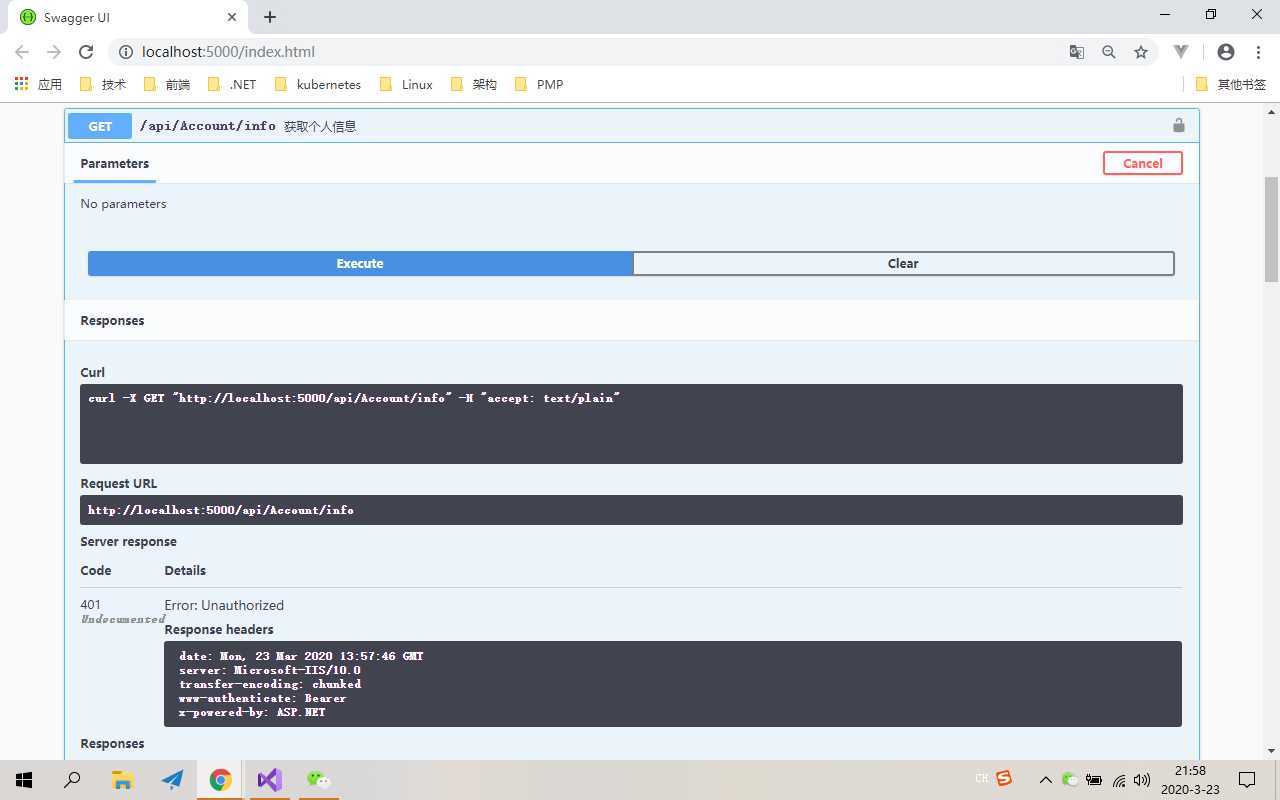Open the Windows Start menu

point(24,780)
